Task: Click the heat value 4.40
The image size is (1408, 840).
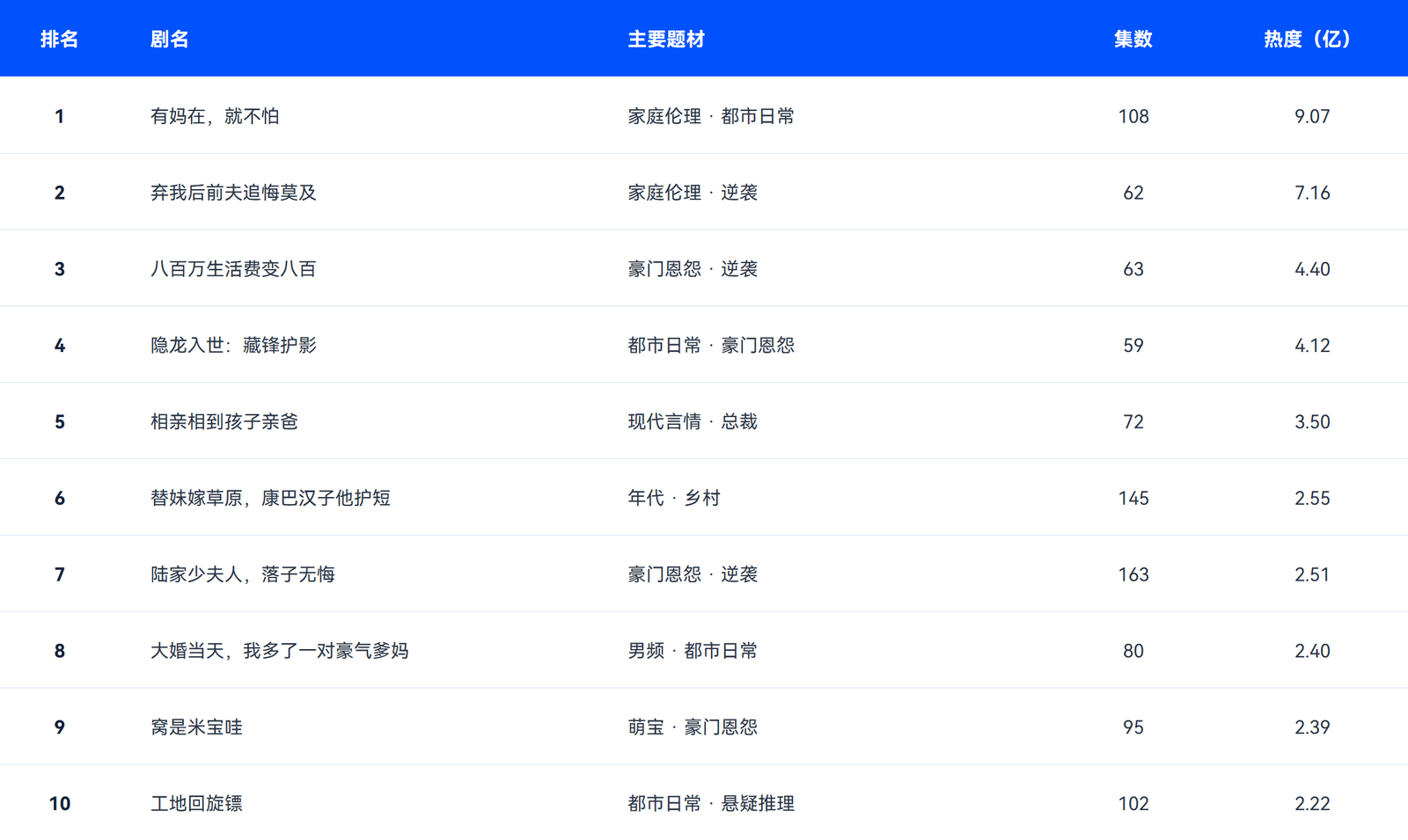Action: click(x=1312, y=269)
